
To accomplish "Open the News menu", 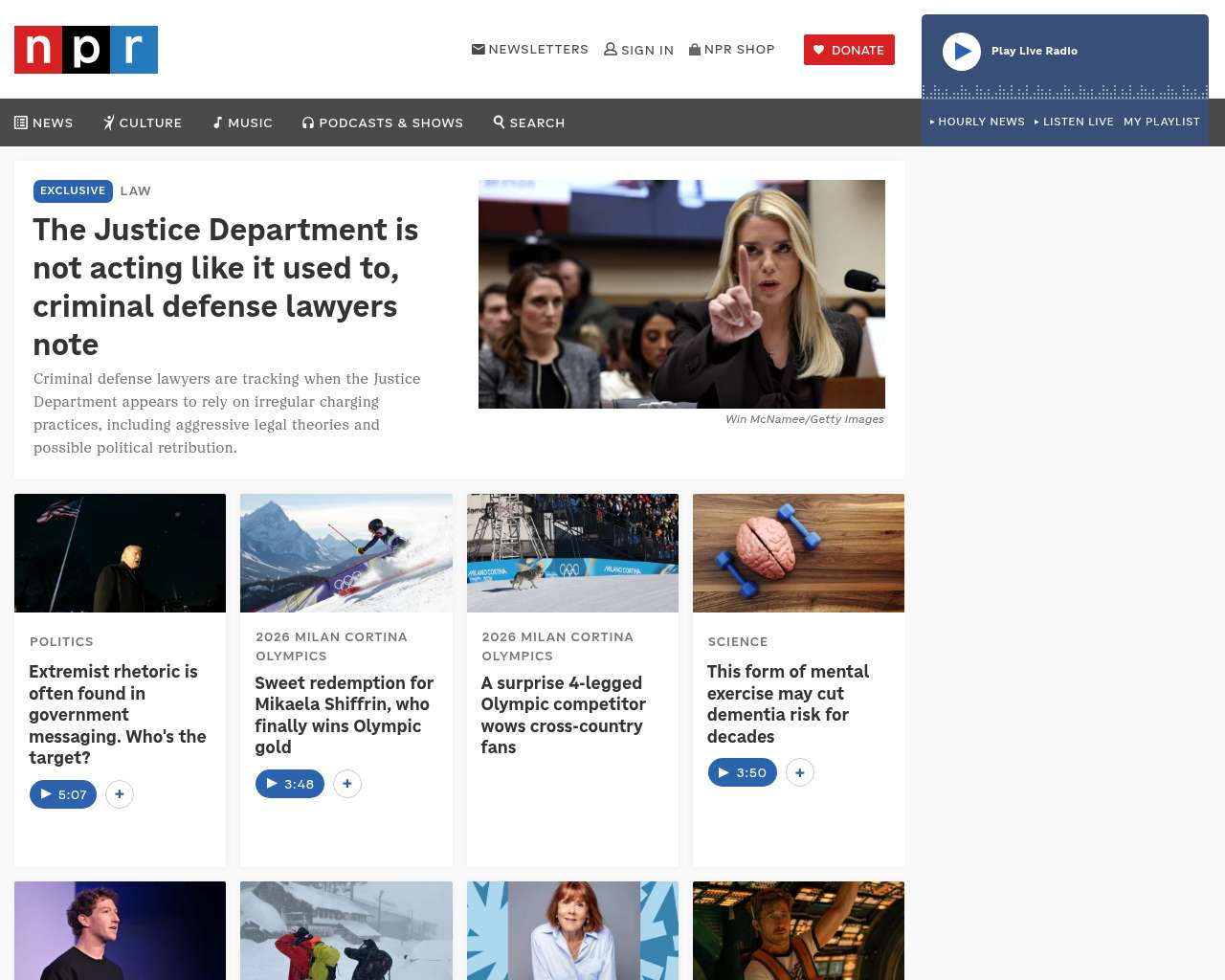I will (44, 122).
